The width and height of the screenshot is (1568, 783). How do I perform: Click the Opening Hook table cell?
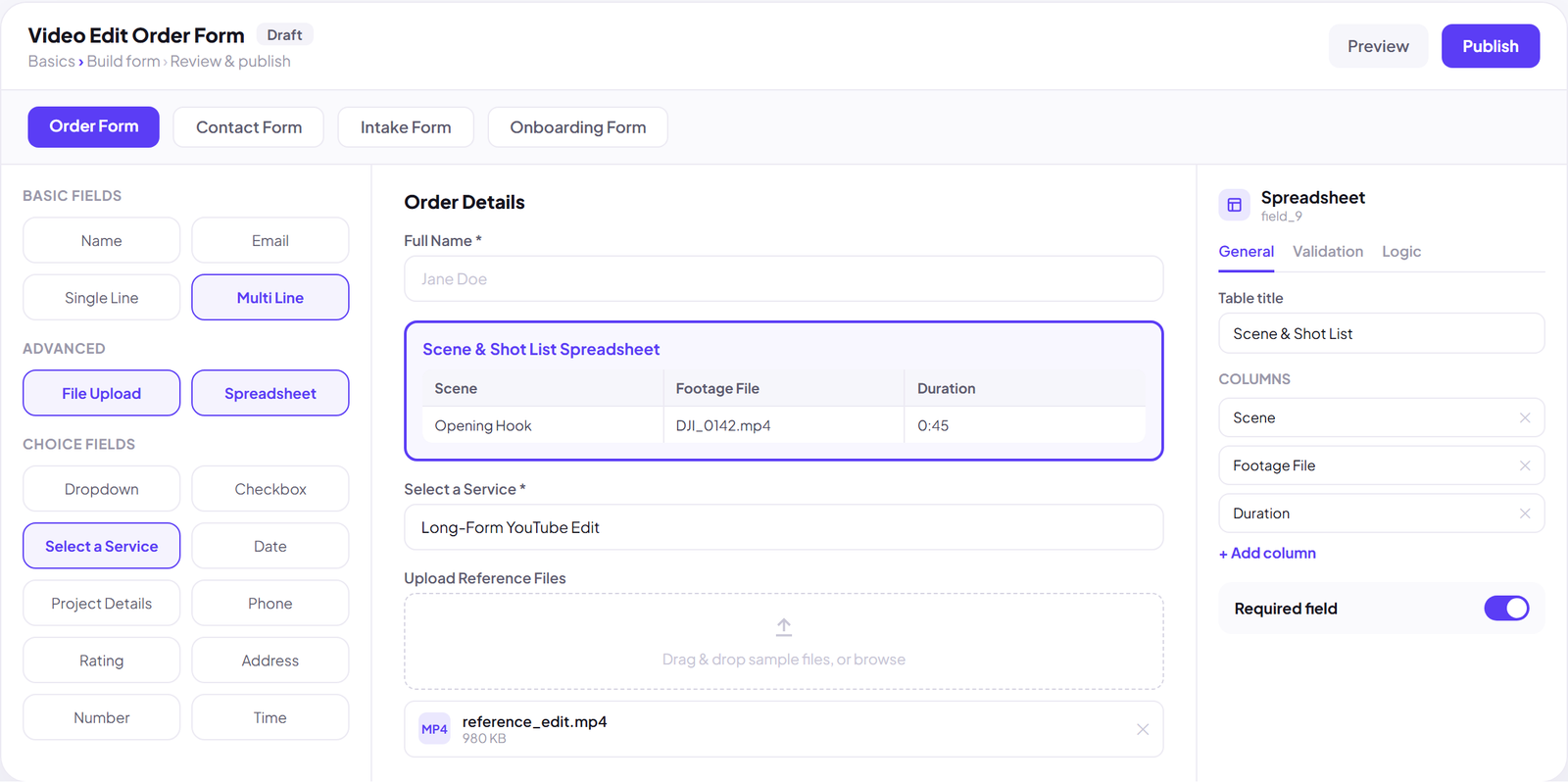pos(543,425)
